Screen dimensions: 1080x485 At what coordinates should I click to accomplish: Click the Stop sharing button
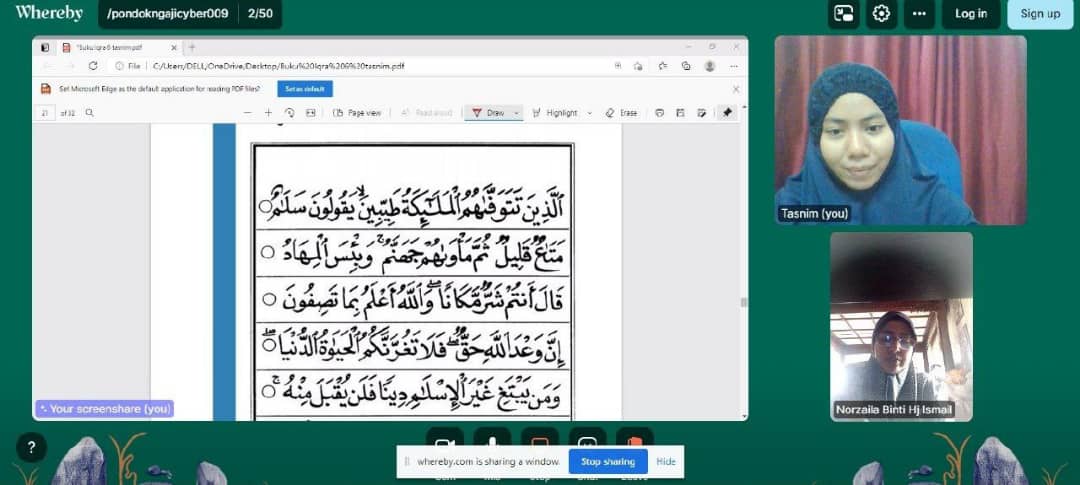point(608,462)
